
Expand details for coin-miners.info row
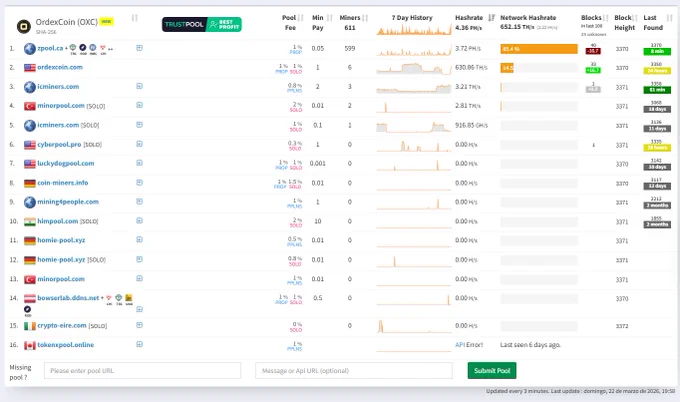click(x=139, y=182)
